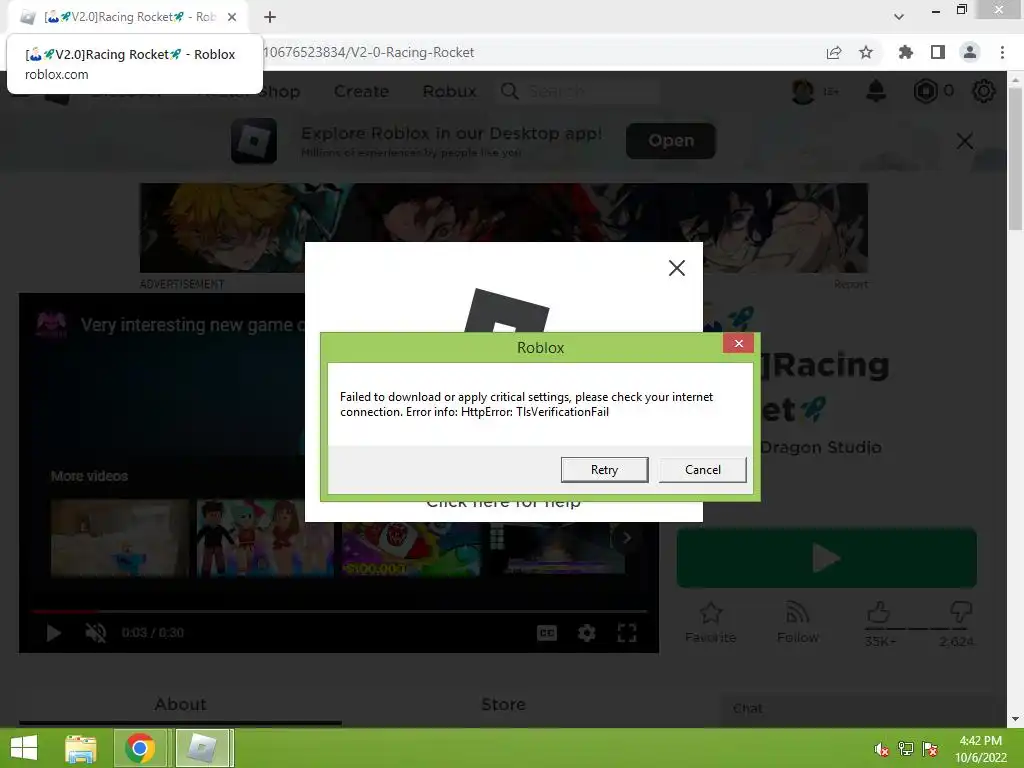Image resolution: width=1024 pixels, height=768 pixels.
Task: Enter video fullscreen mode
Action: point(627,633)
